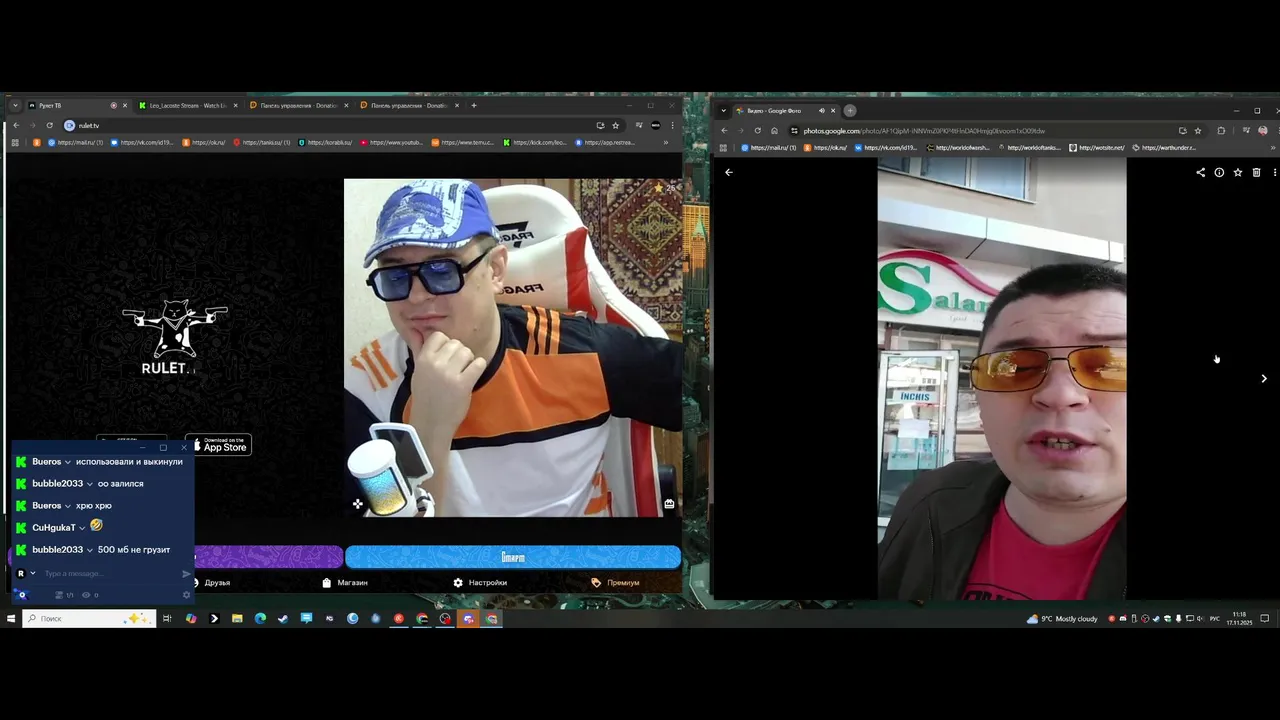Go to home page in Photos browser

774,130
